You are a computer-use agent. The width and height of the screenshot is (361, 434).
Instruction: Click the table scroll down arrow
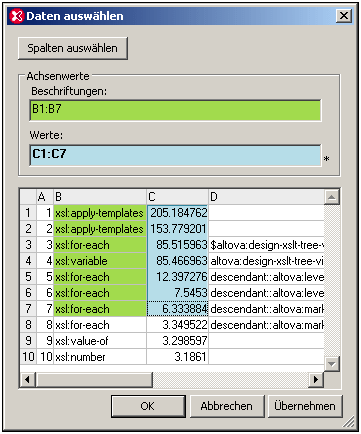(x=332, y=364)
